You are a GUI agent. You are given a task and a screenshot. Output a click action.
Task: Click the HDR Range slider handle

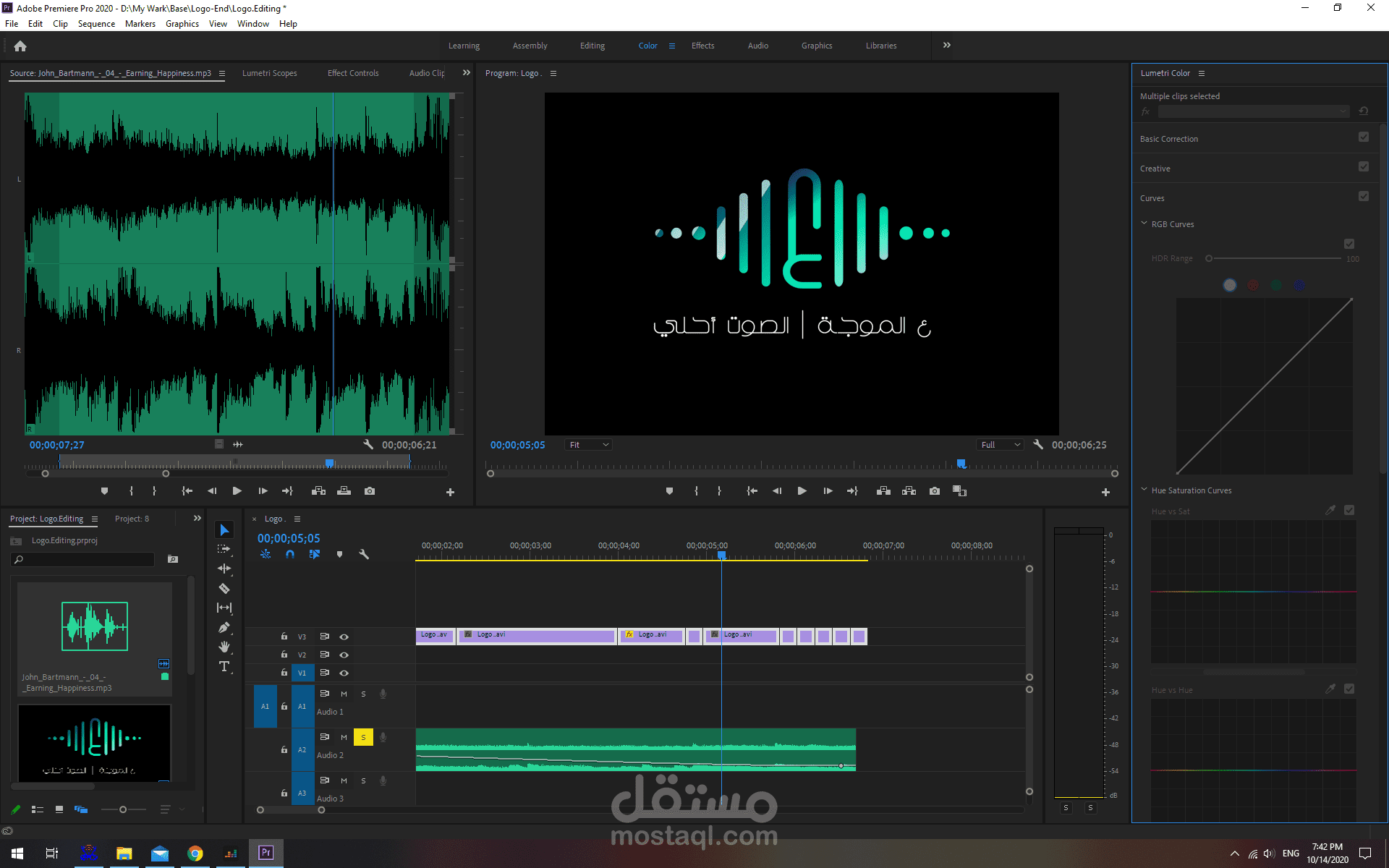(x=1210, y=258)
